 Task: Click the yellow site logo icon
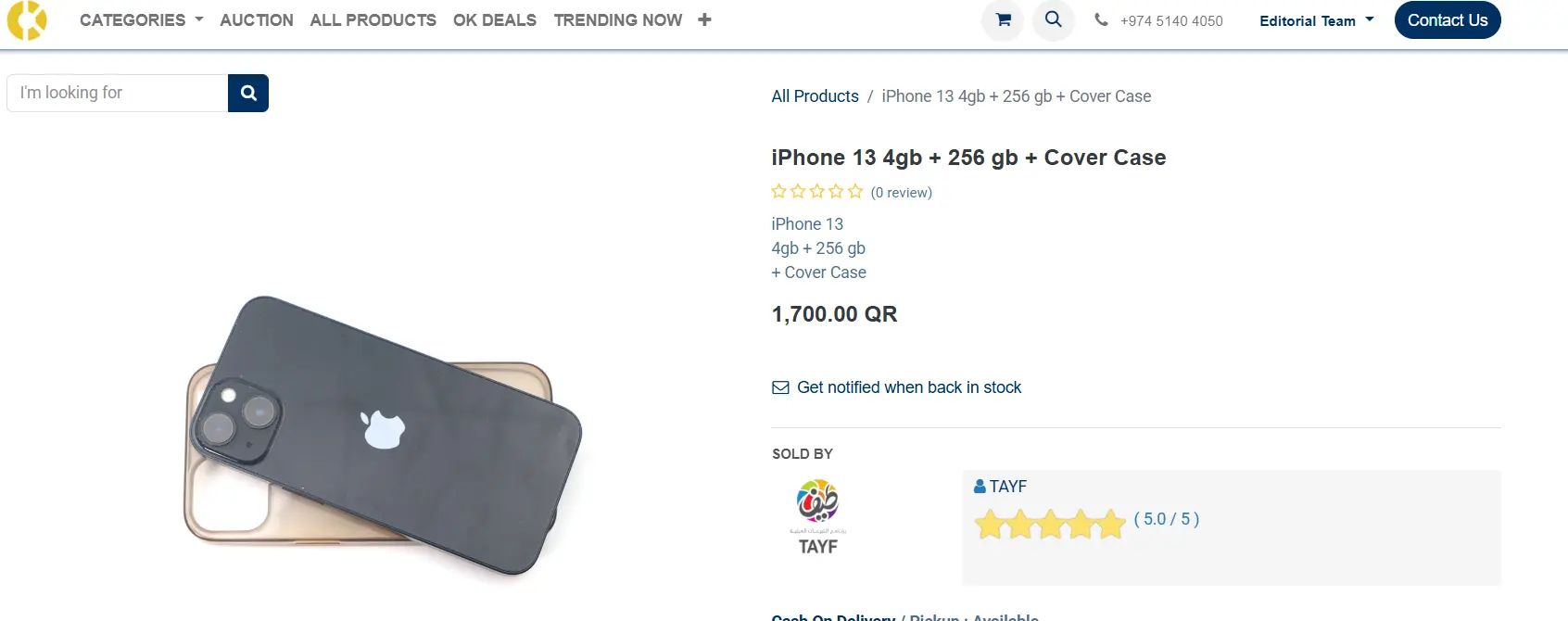pyautogui.click(x=27, y=20)
